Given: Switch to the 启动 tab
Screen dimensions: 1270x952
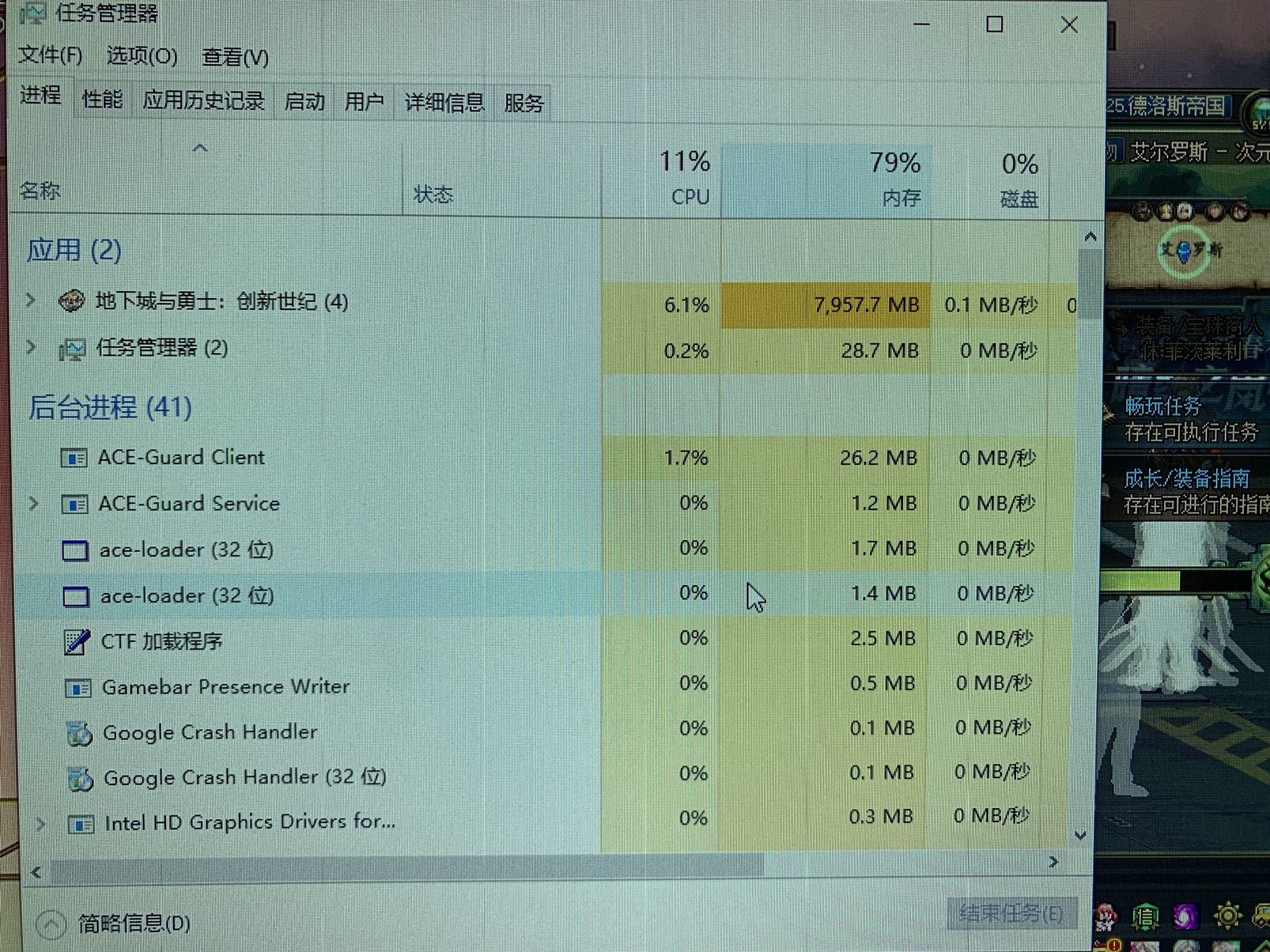Looking at the screenshot, I should click(304, 101).
